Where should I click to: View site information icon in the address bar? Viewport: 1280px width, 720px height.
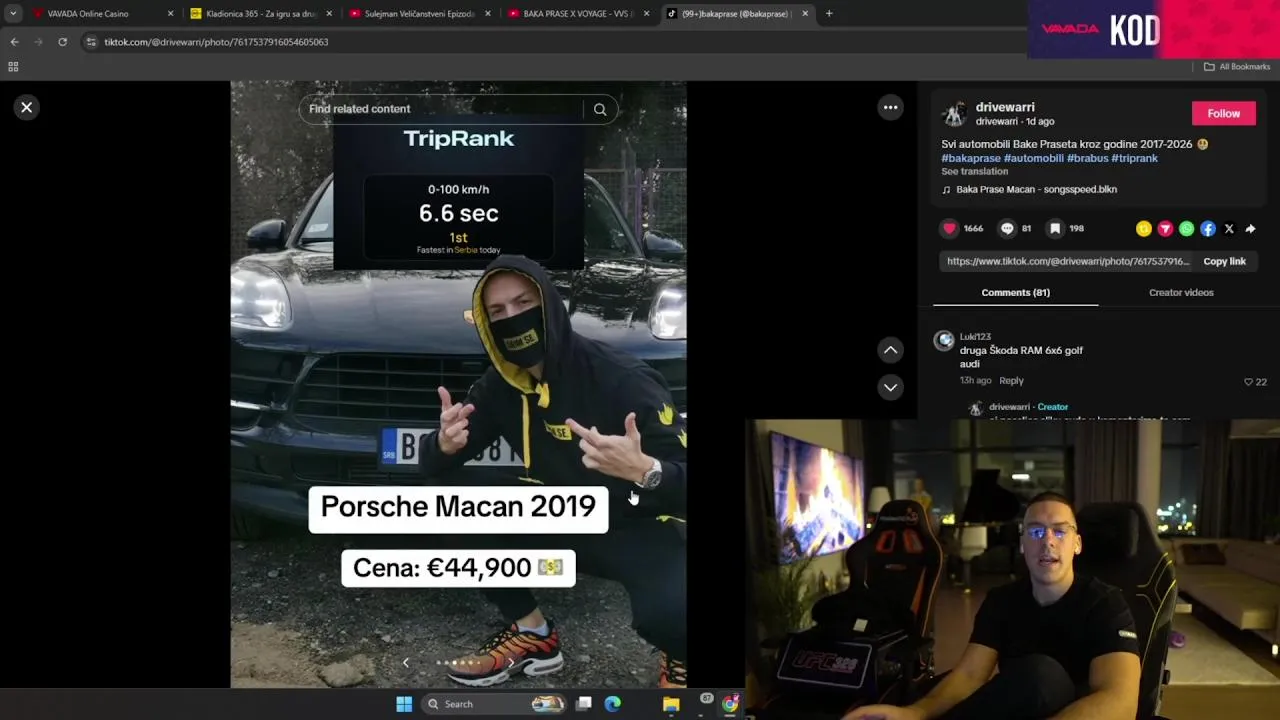coord(91,42)
